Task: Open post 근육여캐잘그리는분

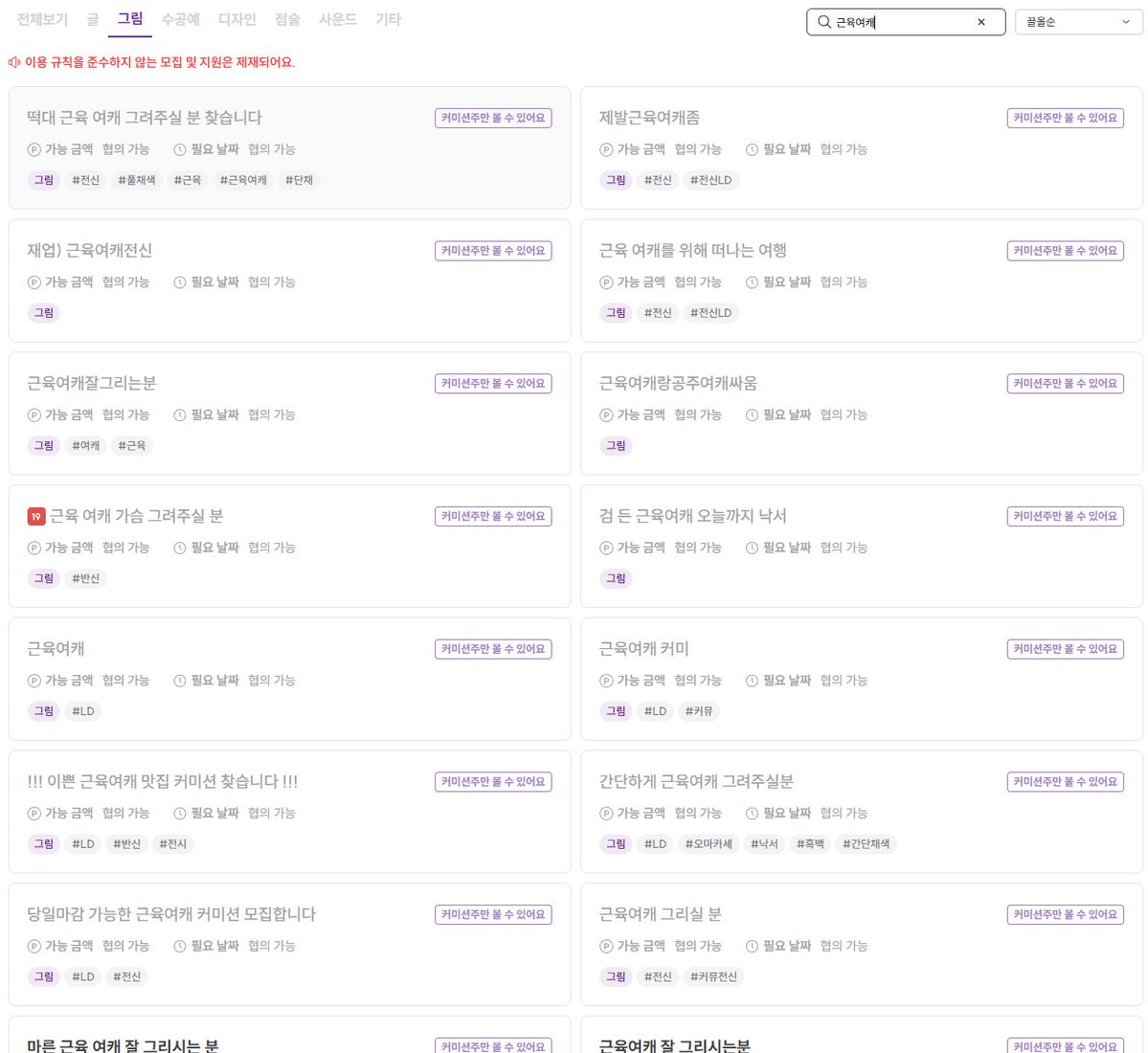Action: coord(92,383)
